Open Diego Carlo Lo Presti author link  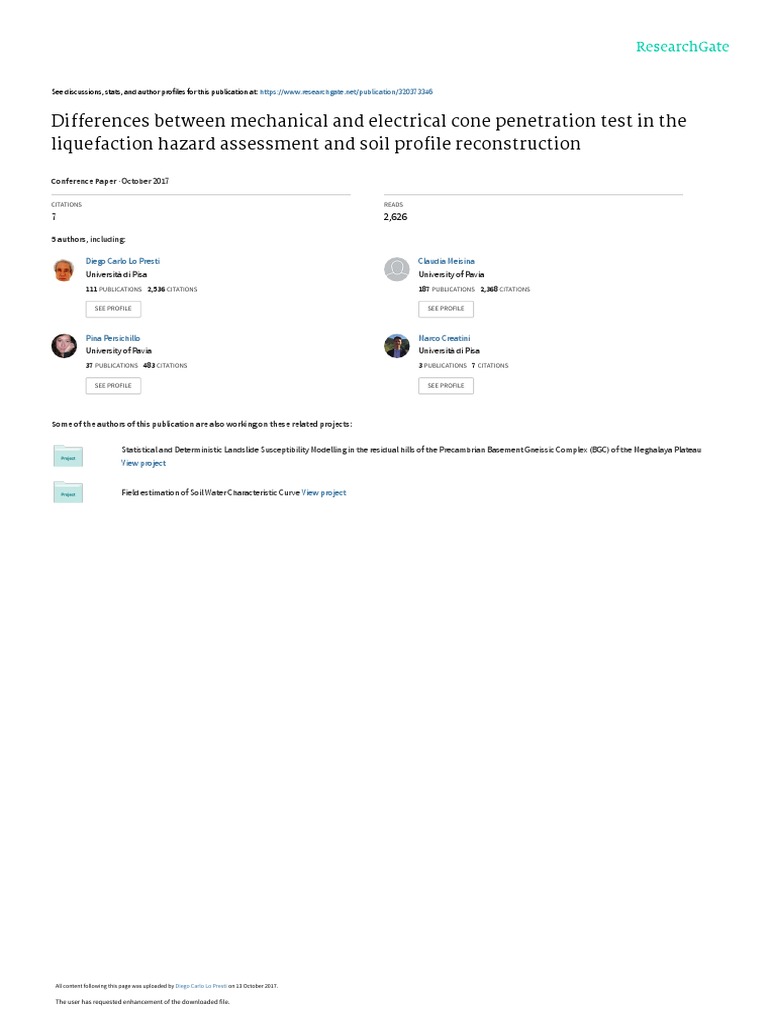click(x=123, y=261)
